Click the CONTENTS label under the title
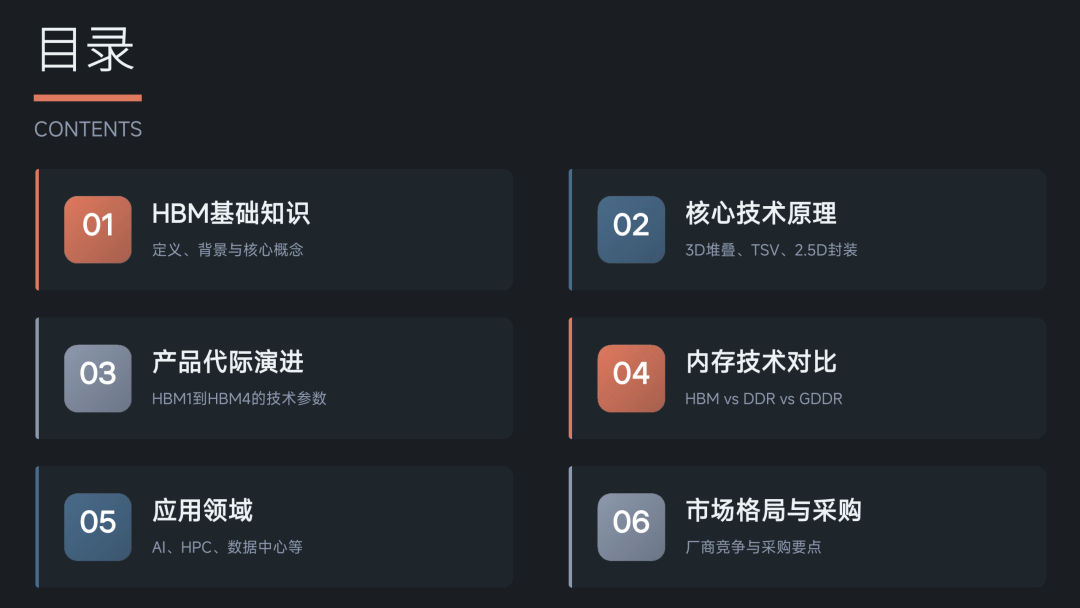1080x608 pixels. [x=88, y=129]
